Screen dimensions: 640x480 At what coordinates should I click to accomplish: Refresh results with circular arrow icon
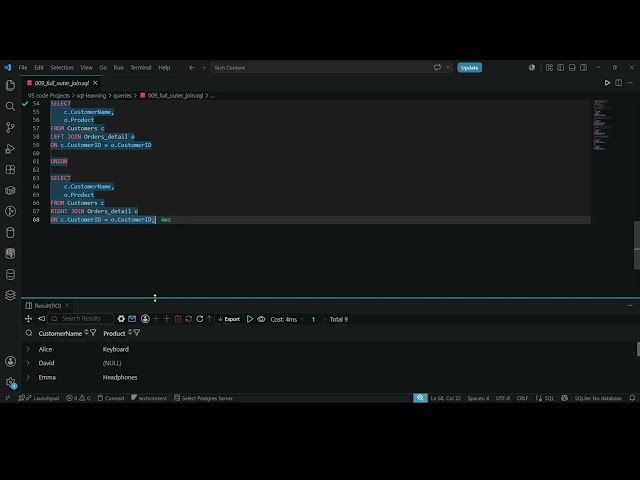200,319
